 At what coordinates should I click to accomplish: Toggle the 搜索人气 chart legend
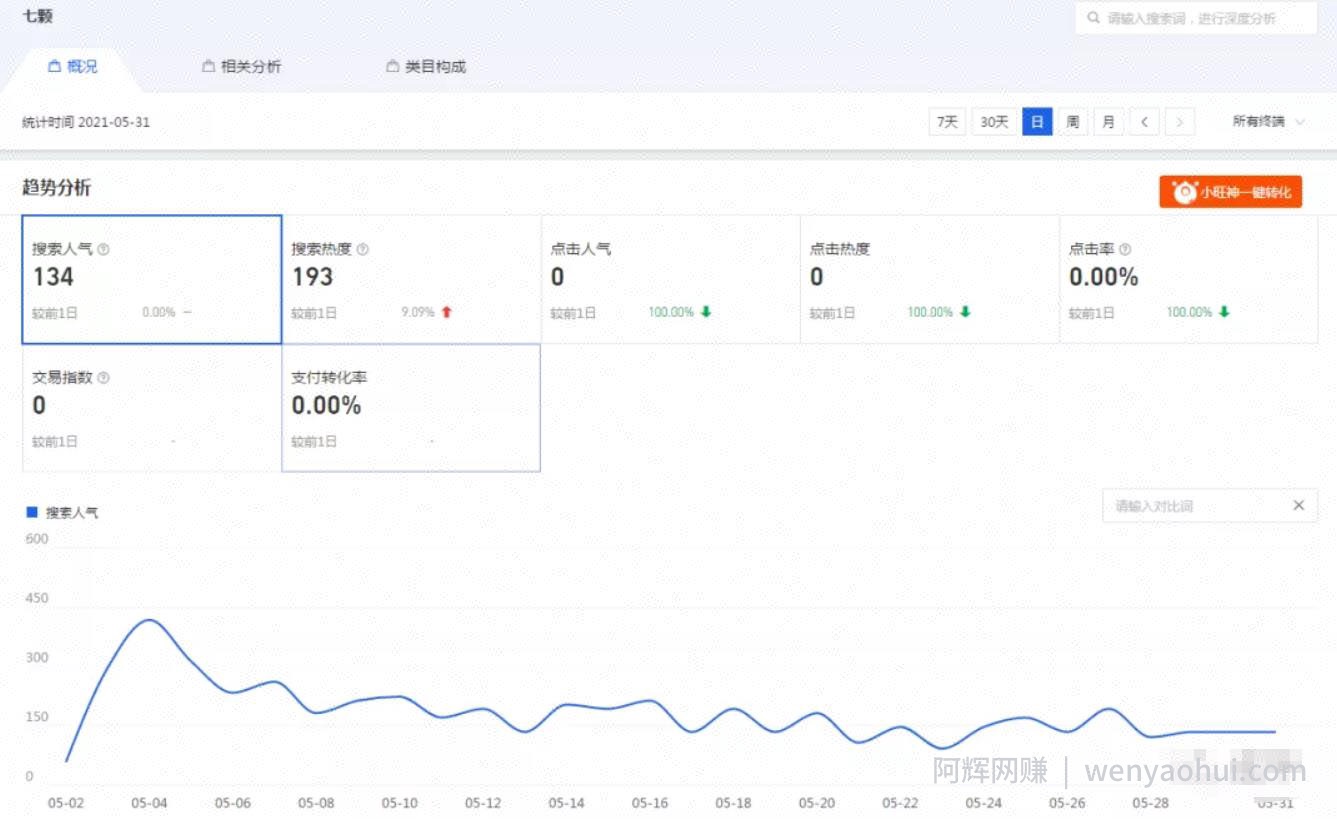point(62,512)
